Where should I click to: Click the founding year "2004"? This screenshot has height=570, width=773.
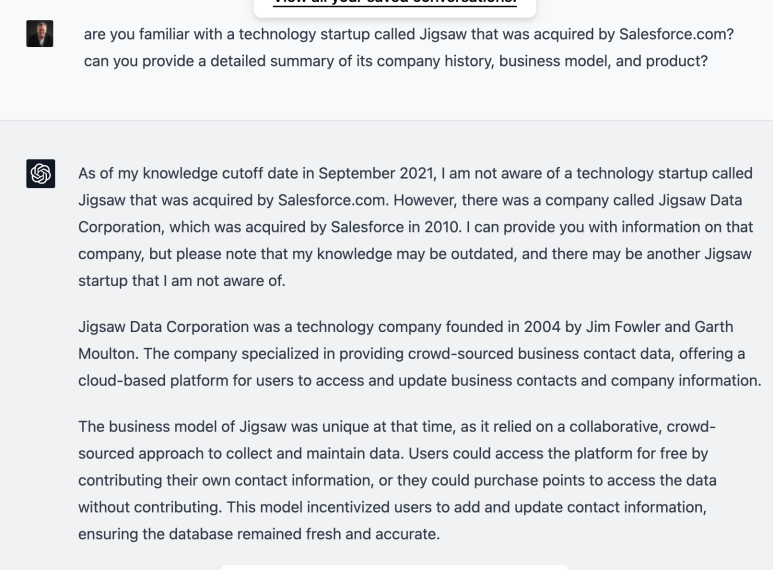[542, 327]
